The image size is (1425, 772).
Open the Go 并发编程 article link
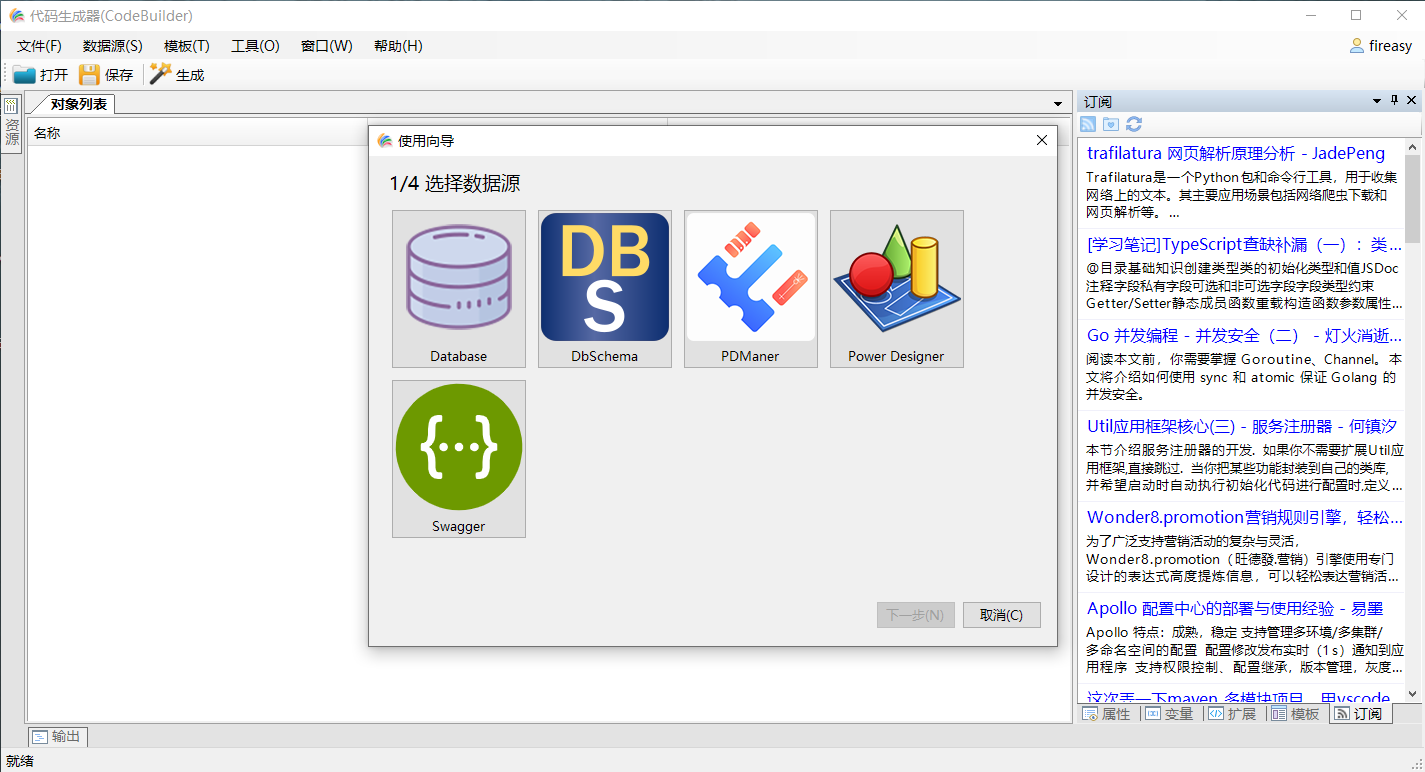tap(1244, 335)
